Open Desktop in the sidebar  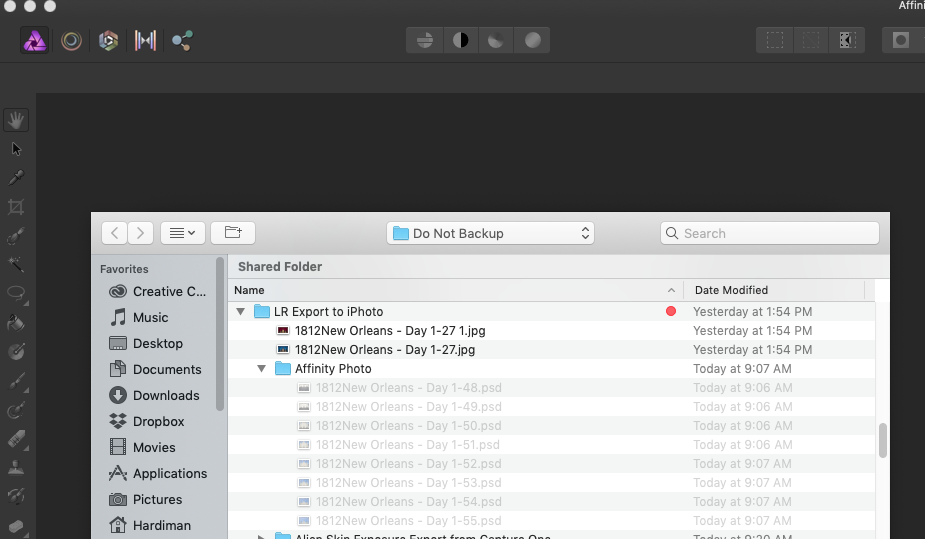pos(146,343)
